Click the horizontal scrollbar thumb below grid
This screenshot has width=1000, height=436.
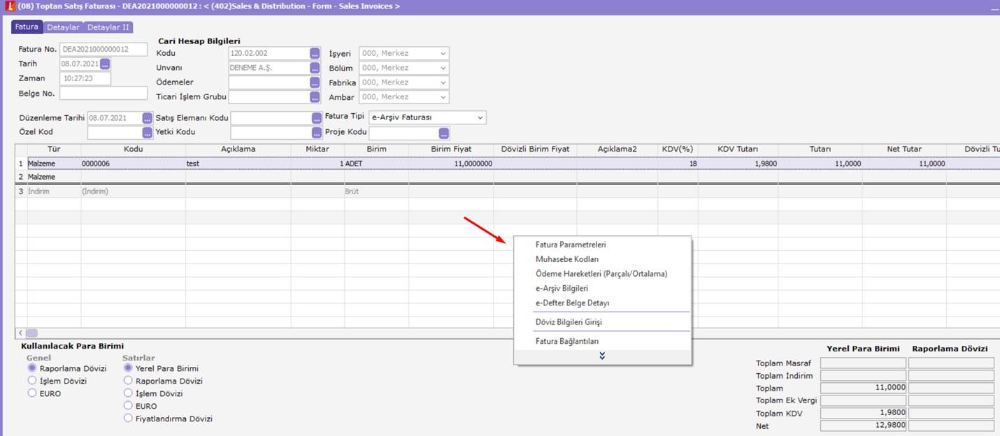point(31,333)
